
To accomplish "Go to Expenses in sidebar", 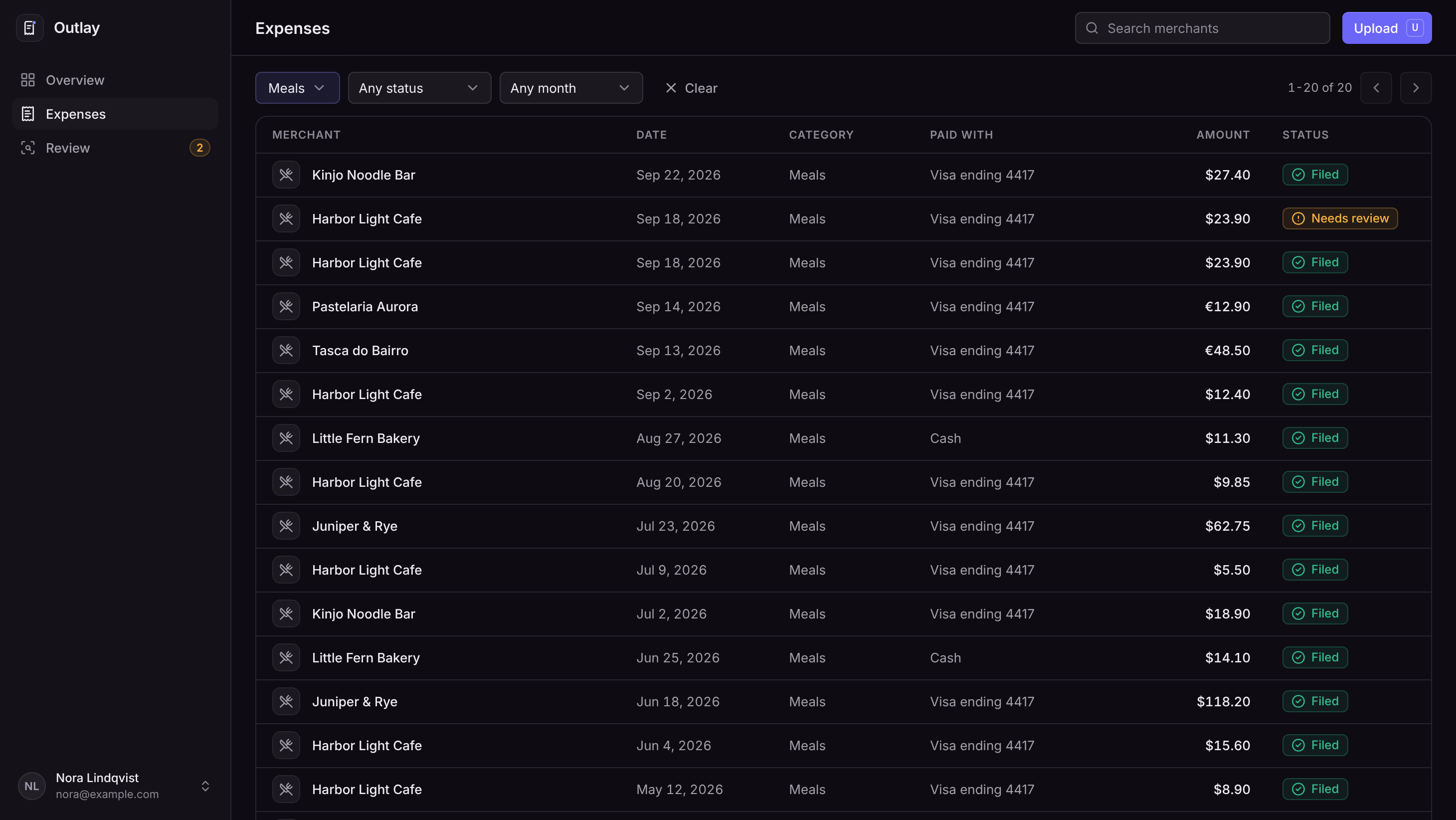I will point(115,114).
